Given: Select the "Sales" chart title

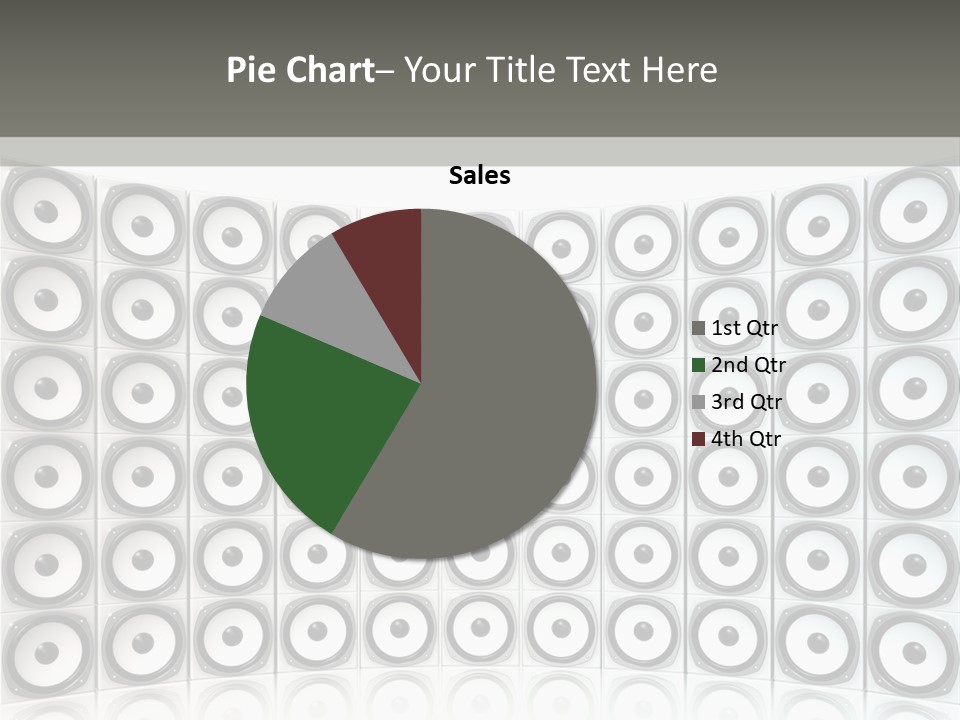Looking at the screenshot, I should pyautogui.click(x=480, y=176).
